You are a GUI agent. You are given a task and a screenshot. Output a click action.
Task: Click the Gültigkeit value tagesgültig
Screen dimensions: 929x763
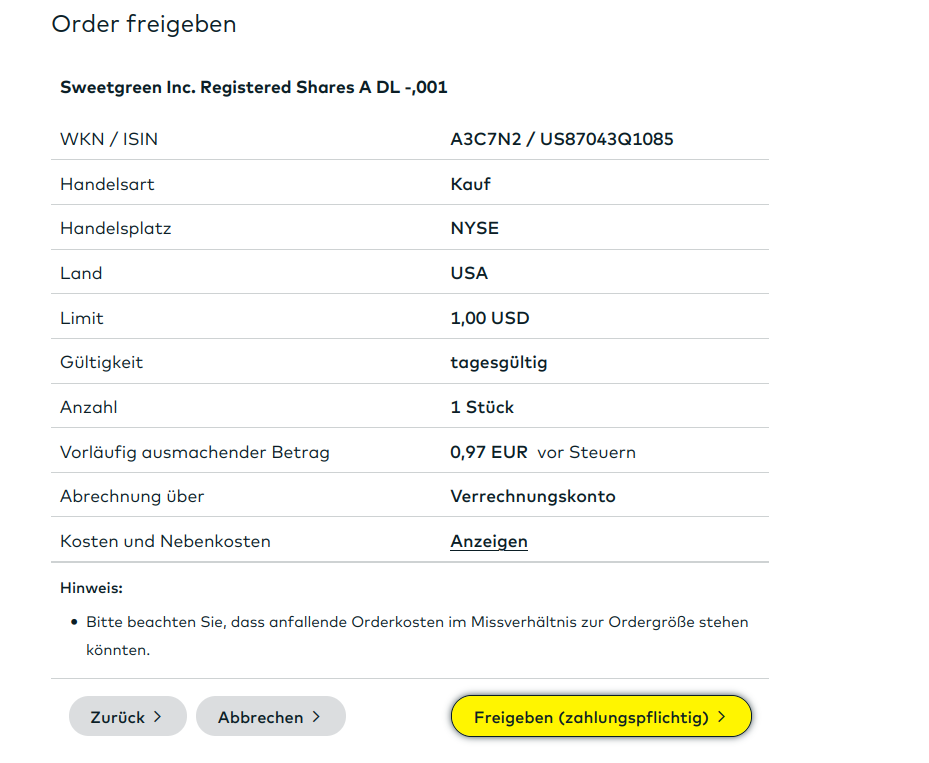pyautogui.click(x=498, y=362)
